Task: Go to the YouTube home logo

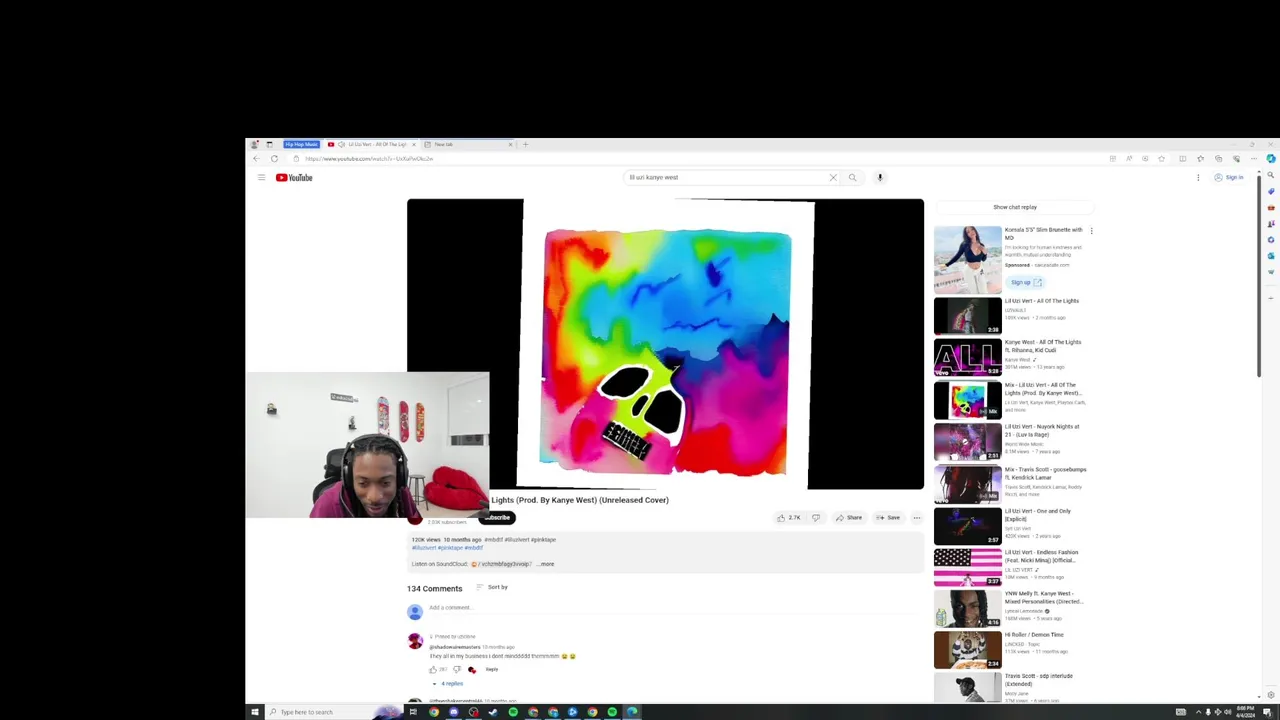Action: (294, 178)
